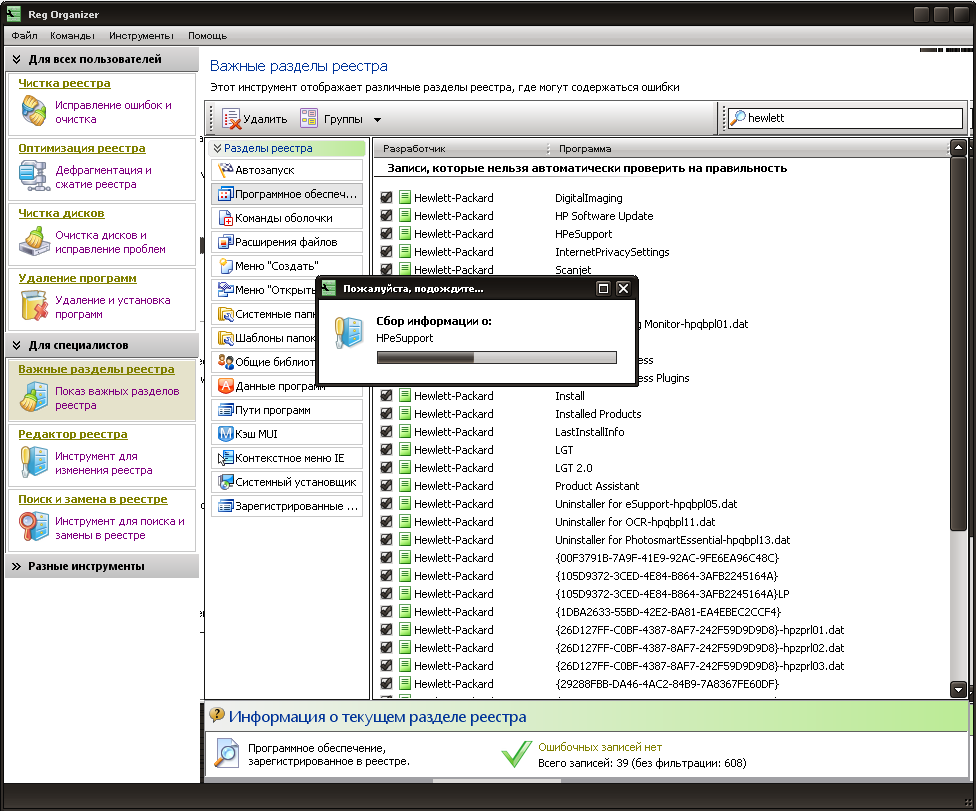Click the registry search and replace icon

34,527
